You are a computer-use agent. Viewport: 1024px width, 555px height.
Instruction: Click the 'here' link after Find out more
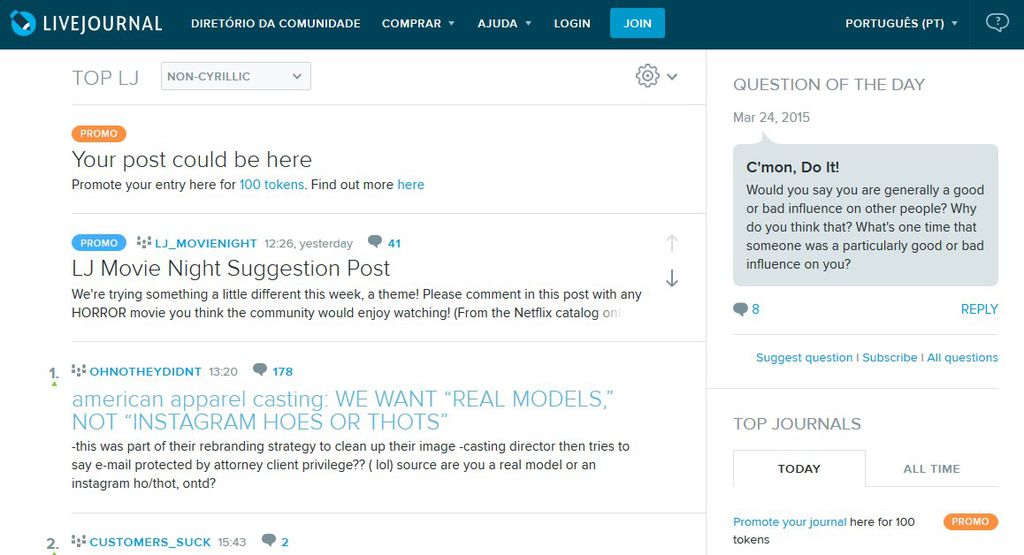[x=411, y=185]
